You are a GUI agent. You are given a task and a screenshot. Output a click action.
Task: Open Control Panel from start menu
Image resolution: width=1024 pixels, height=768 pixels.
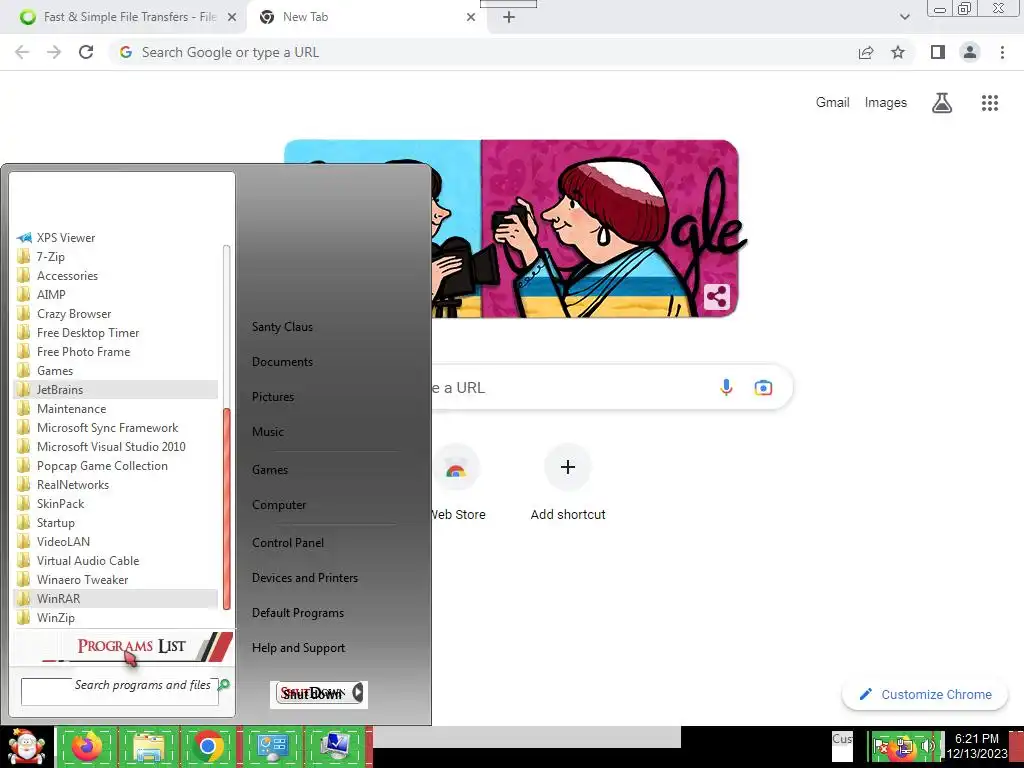click(288, 543)
